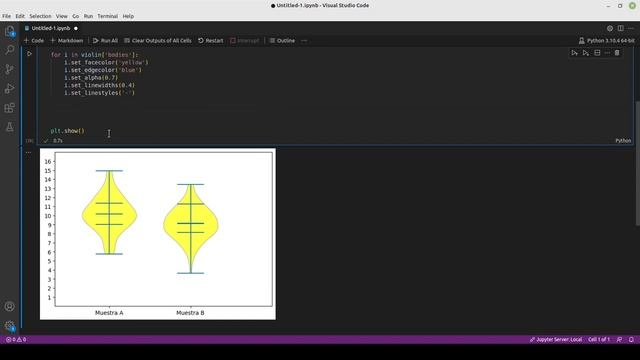
Task: Add a new Markdown cell
Action: [x=67, y=40]
